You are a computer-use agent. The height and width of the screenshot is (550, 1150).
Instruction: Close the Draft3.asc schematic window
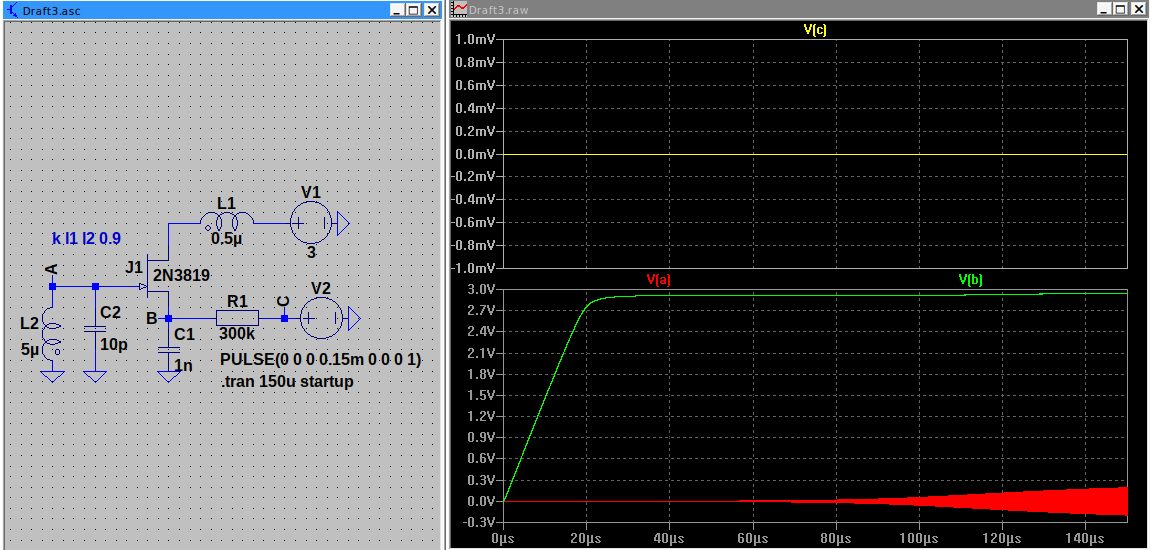pos(432,9)
